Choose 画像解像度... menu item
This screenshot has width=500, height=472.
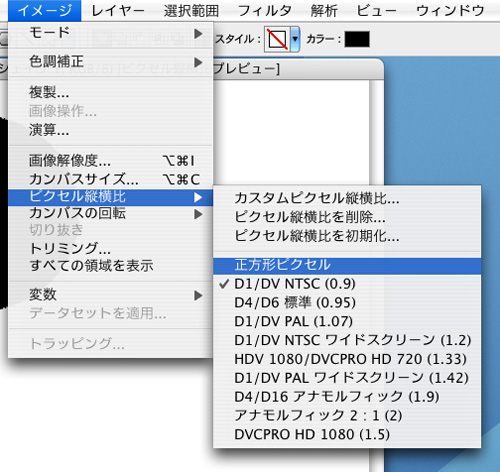coord(110,161)
